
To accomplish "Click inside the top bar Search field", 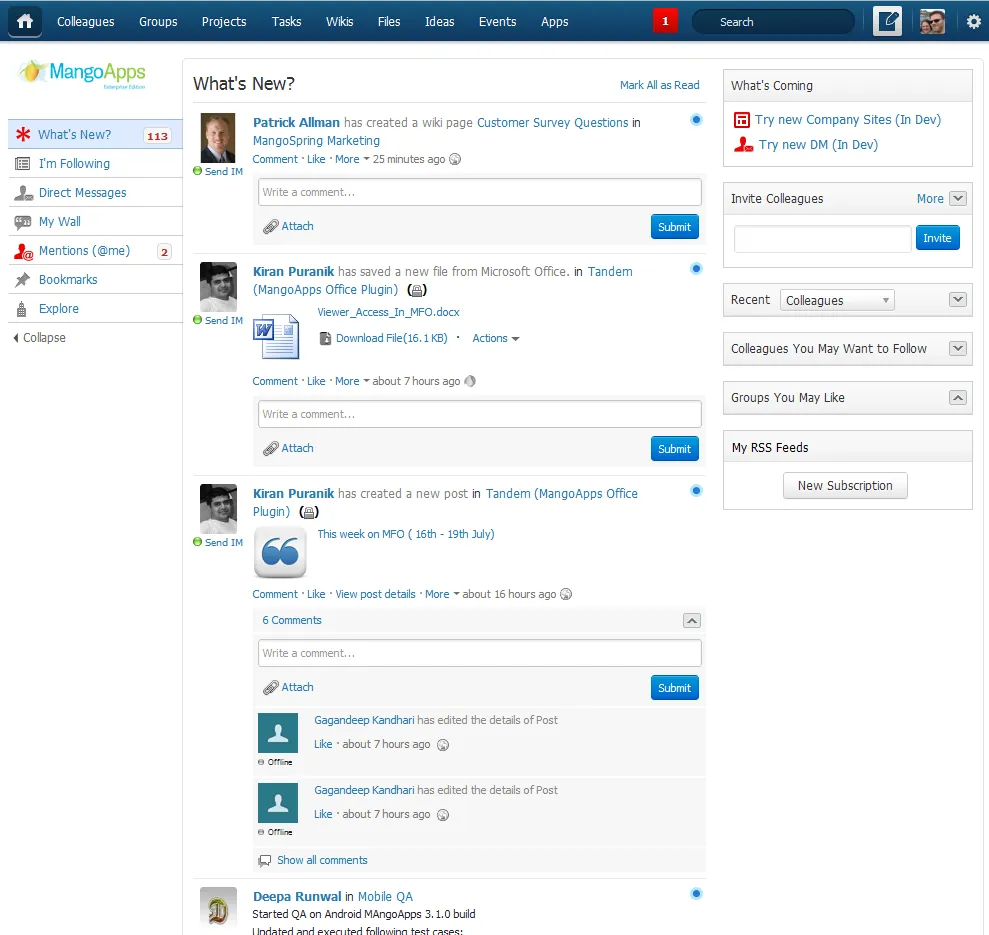I will click(772, 21).
